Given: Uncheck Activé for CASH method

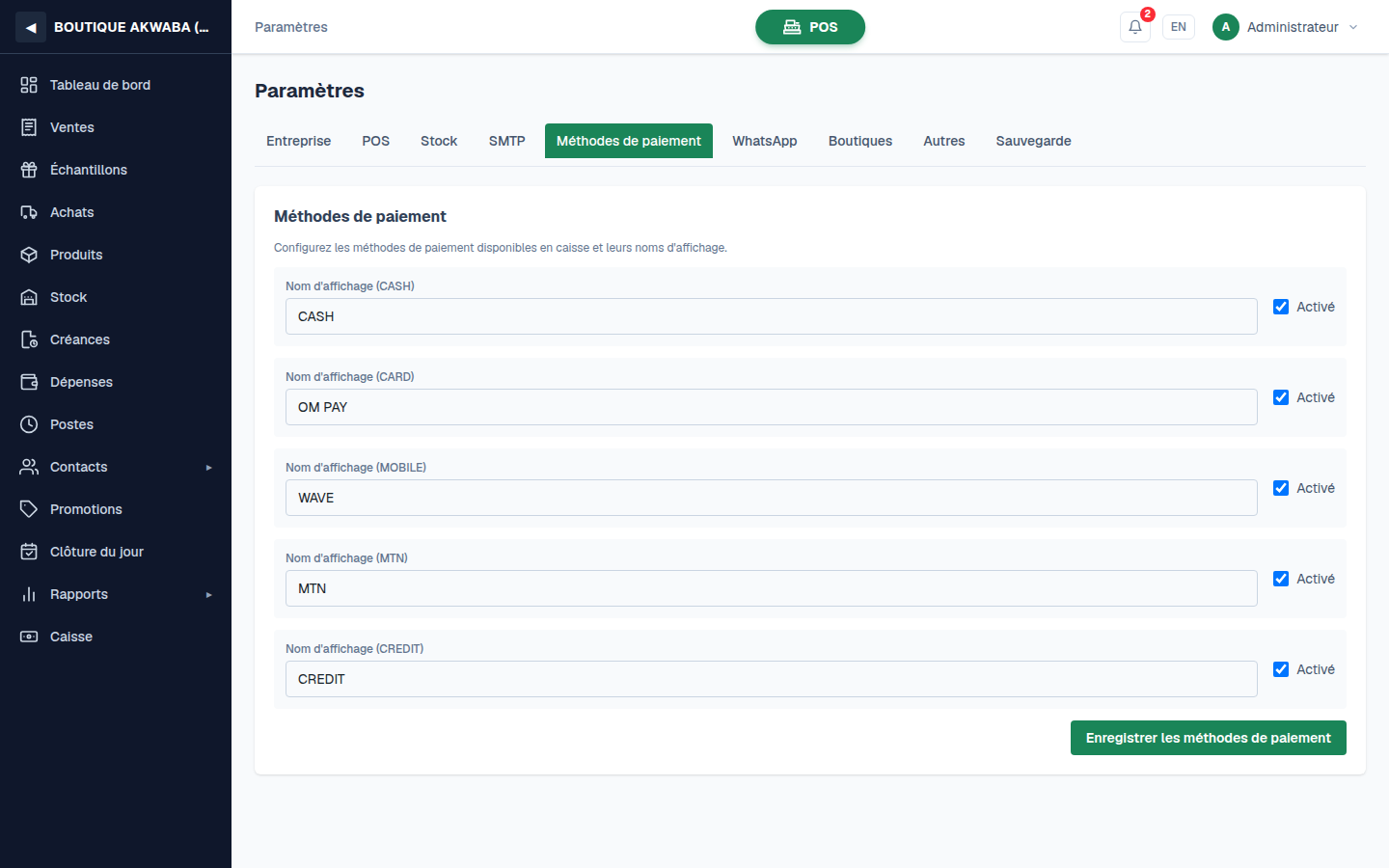Looking at the screenshot, I should click(x=1281, y=307).
